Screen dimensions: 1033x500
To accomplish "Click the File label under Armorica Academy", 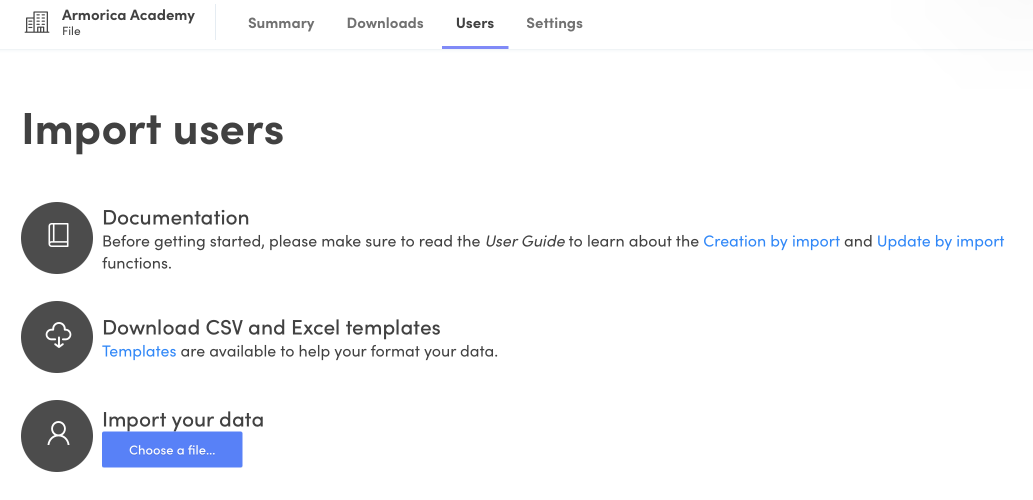I will pos(71,31).
